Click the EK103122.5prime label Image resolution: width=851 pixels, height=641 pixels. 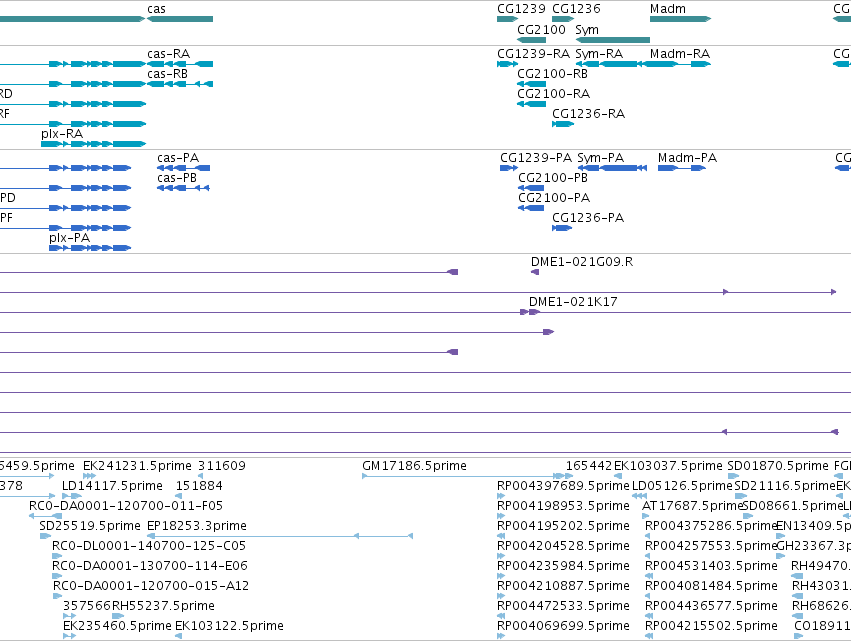point(229,626)
